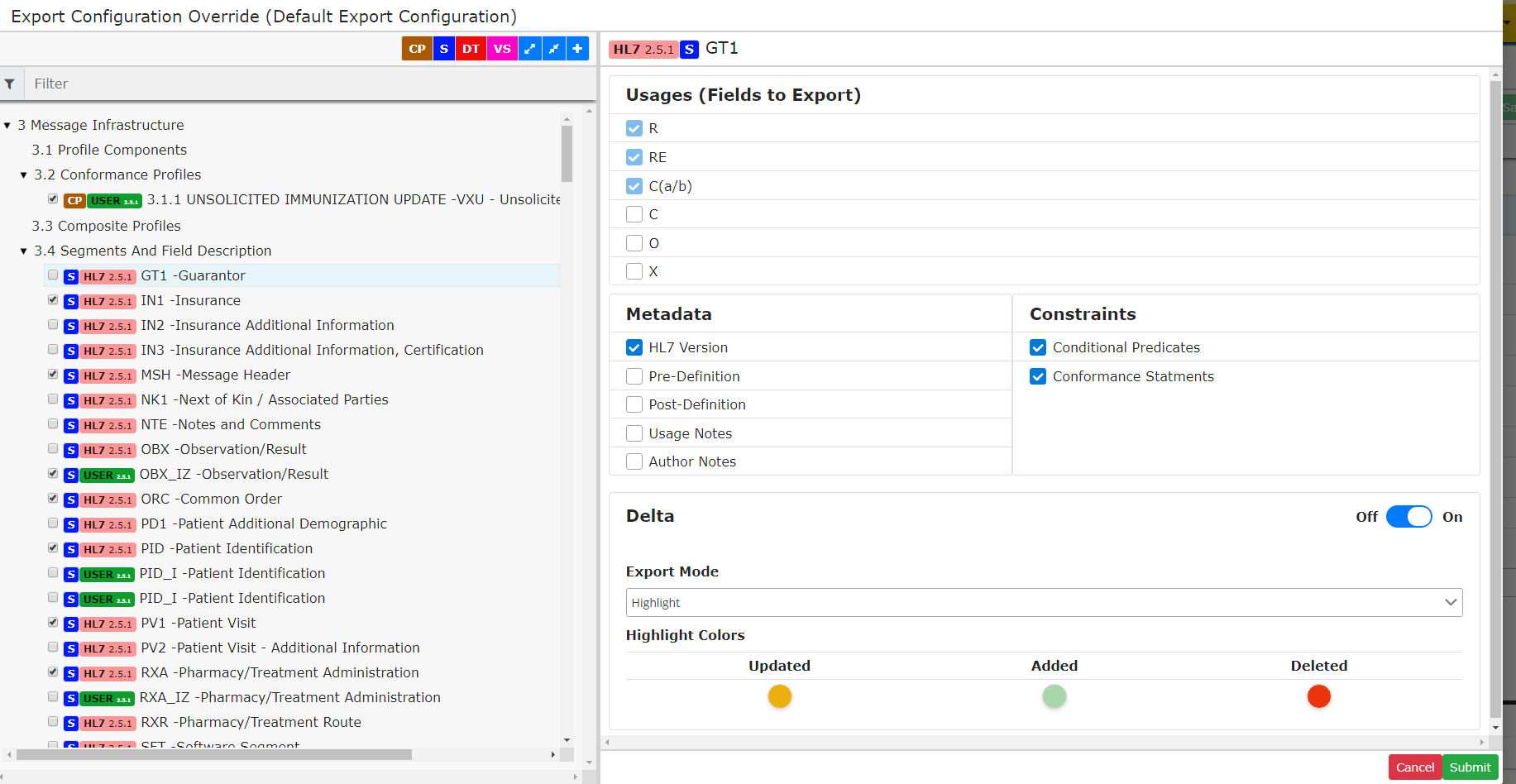Enable the O usage checkbox

(x=634, y=243)
